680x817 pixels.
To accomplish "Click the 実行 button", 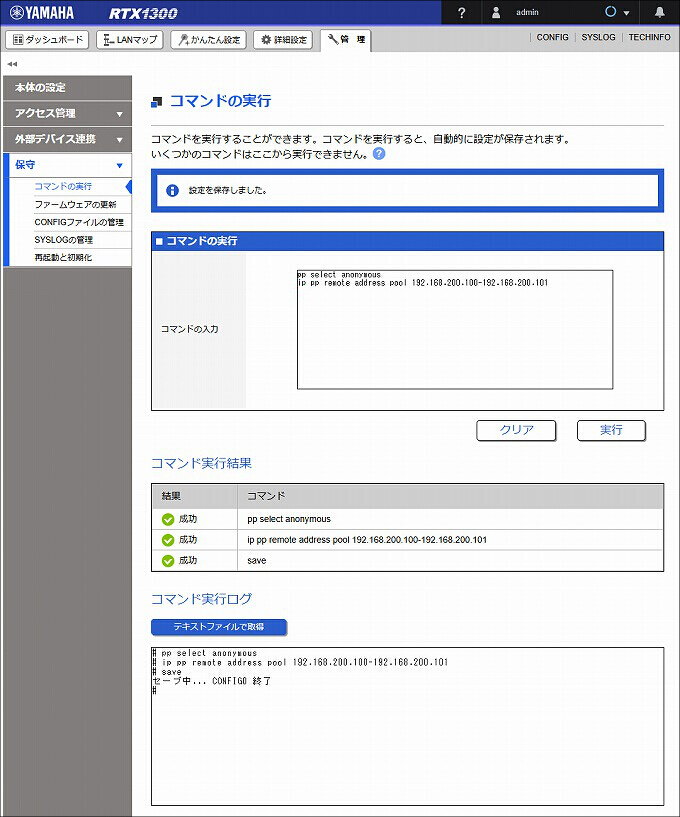I will (611, 430).
